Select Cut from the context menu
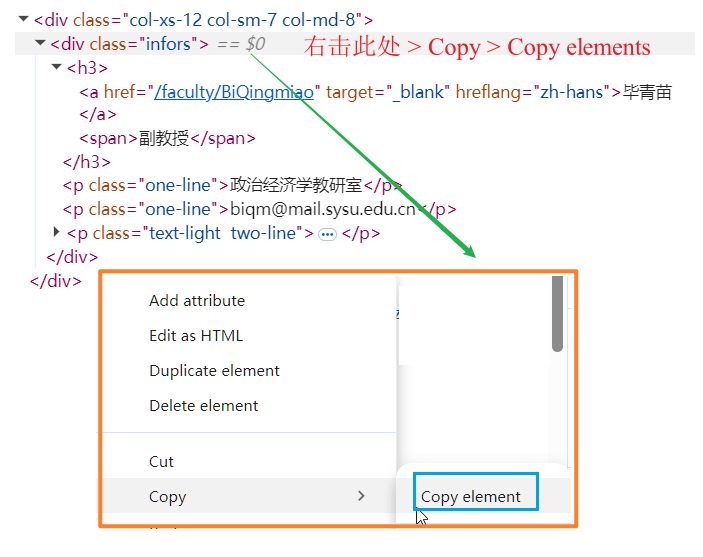The height and width of the screenshot is (557, 703). click(x=161, y=461)
